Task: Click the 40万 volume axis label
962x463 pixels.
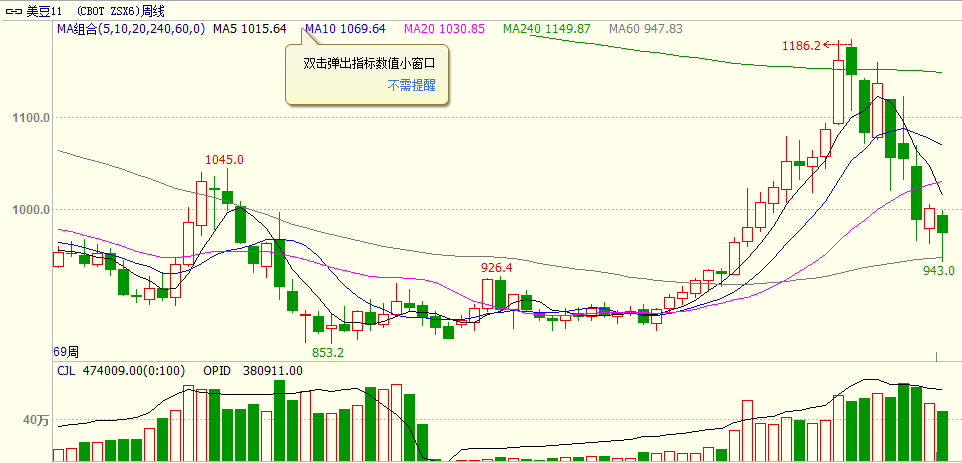Action: click(36, 420)
